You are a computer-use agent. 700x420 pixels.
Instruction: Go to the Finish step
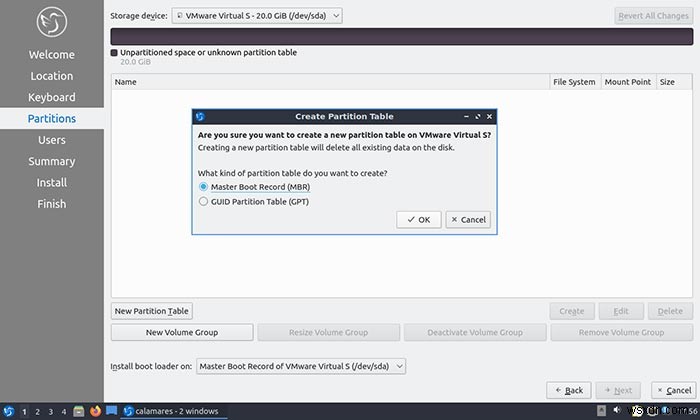pyautogui.click(x=52, y=204)
